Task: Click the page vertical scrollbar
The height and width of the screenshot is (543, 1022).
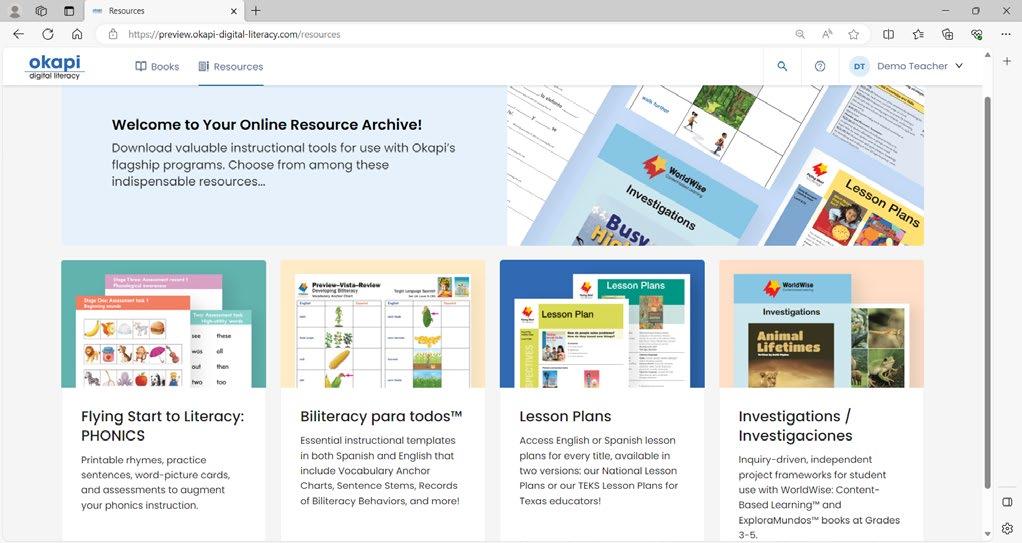Action: coord(987,292)
